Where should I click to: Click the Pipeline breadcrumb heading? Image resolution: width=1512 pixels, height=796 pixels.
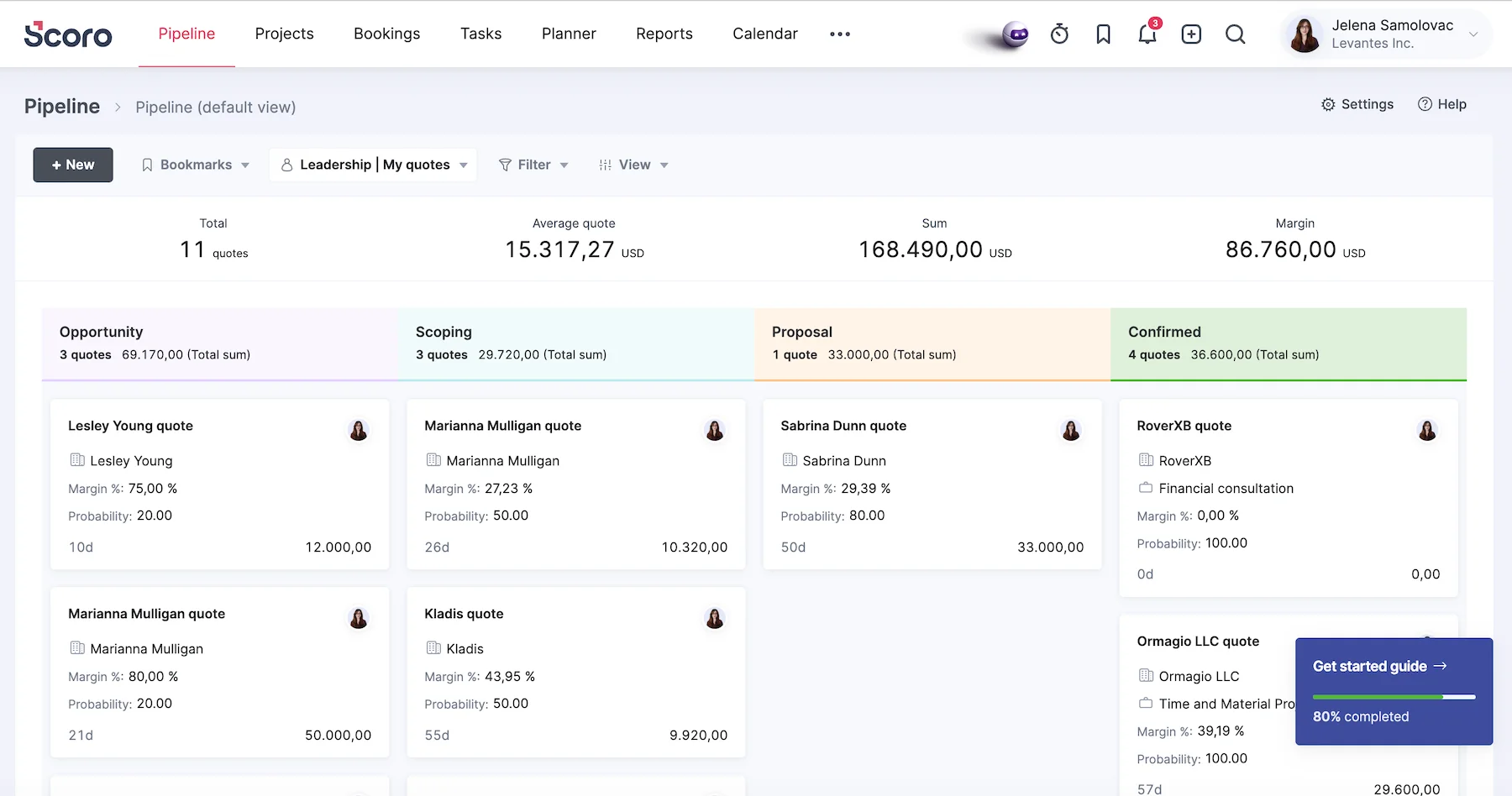(62, 107)
